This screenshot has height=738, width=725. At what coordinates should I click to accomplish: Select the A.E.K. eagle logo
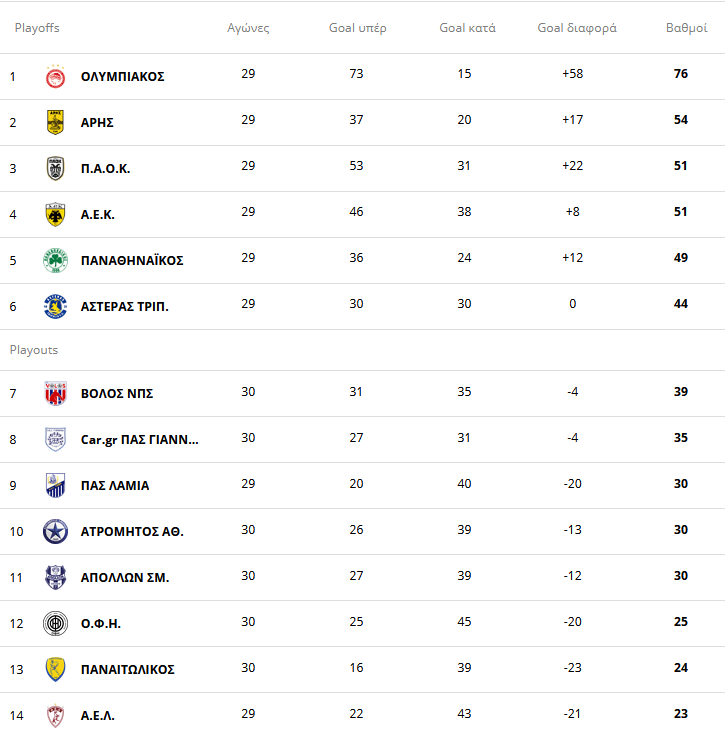(x=56, y=214)
